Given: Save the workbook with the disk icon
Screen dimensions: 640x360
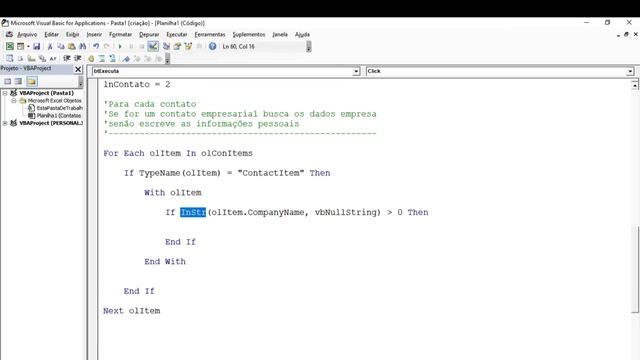Looking at the screenshot, I should 36,47.
